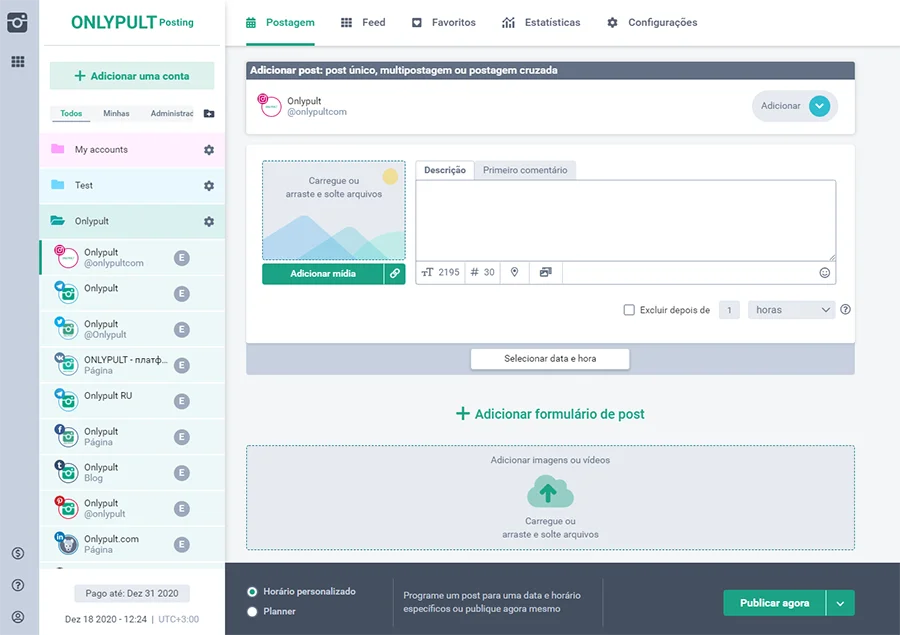Screen dimensions: 900x635
Task: Enable the Excluir depois de checkbox
Action: coord(629,310)
